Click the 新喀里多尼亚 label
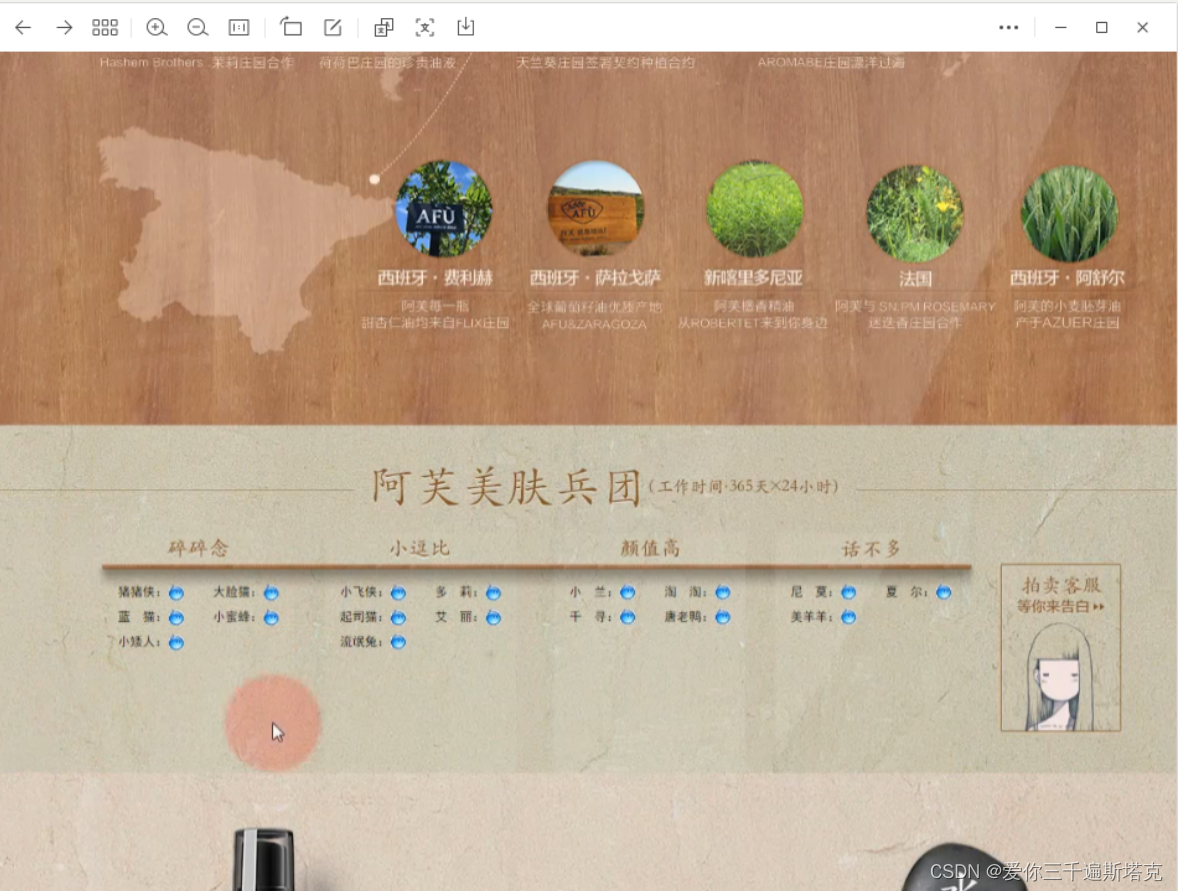The width and height of the screenshot is (1178, 891). coord(753,278)
